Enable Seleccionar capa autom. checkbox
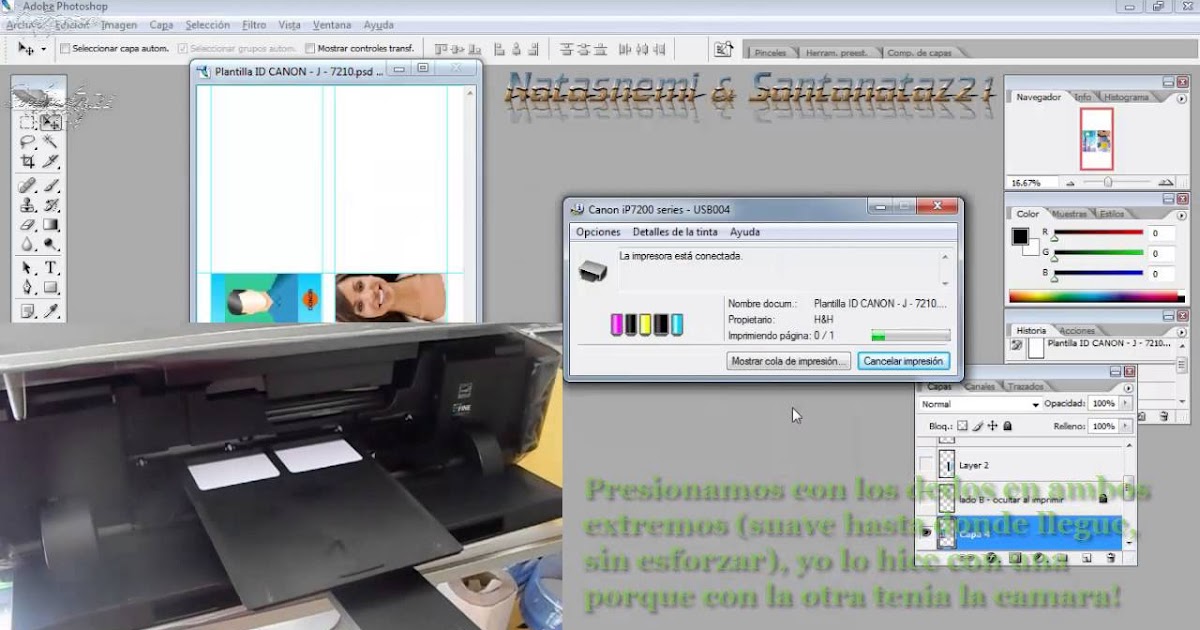The image size is (1200, 630). coord(65,48)
